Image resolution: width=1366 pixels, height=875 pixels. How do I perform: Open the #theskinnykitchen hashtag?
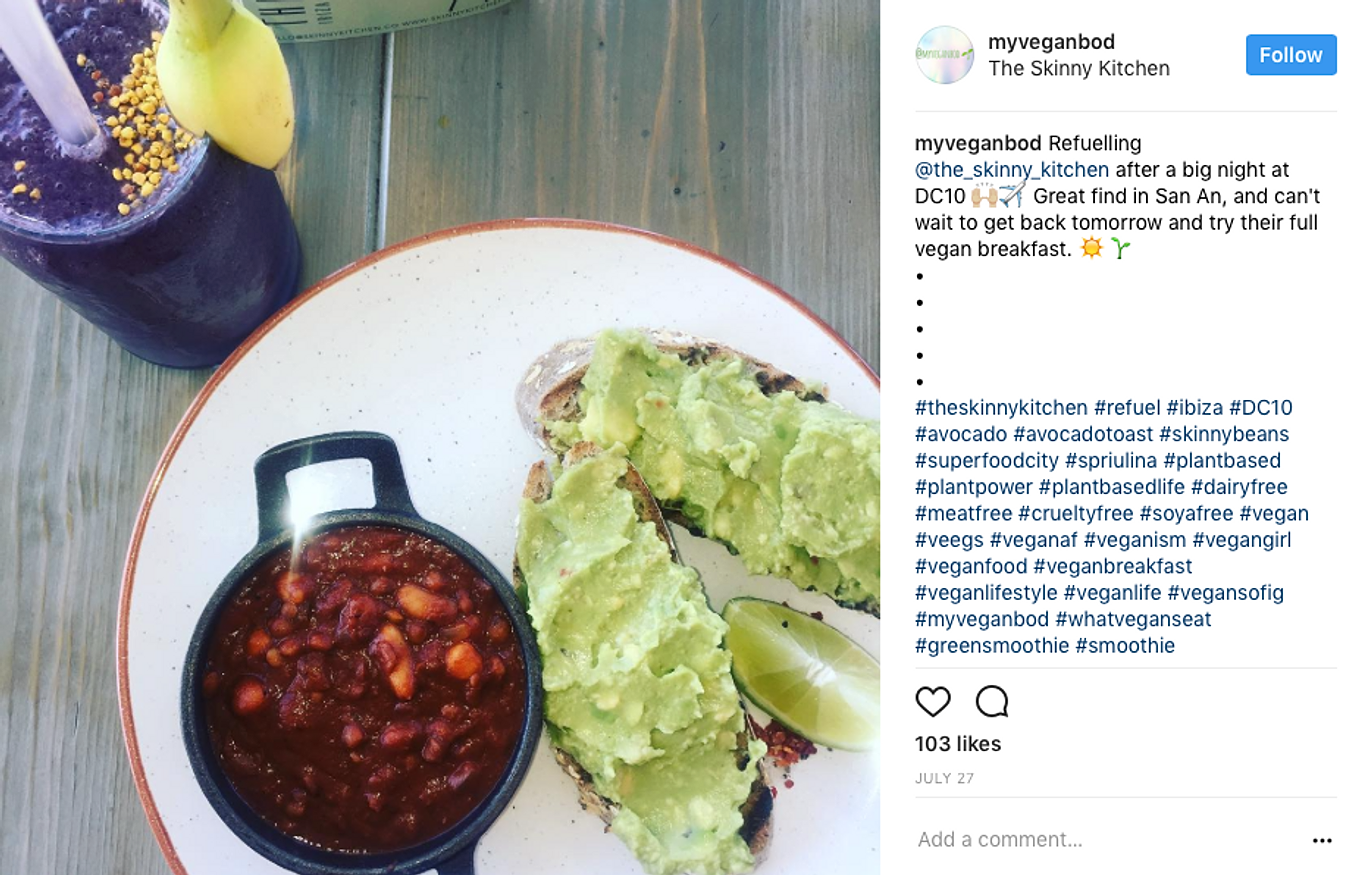coord(1001,408)
